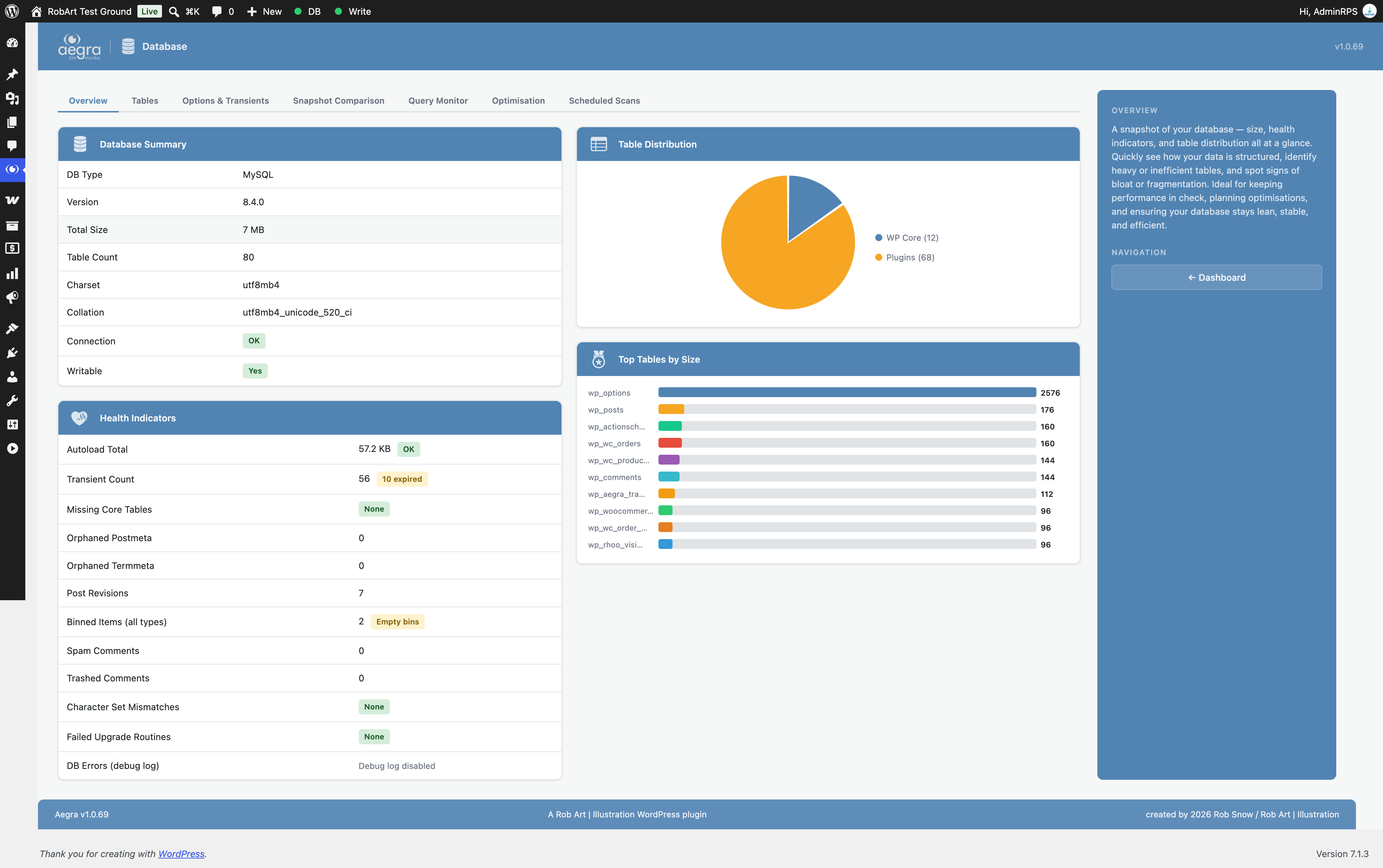Open Pages icon in the sidebar
The width and height of the screenshot is (1383, 868).
point(12,122)
